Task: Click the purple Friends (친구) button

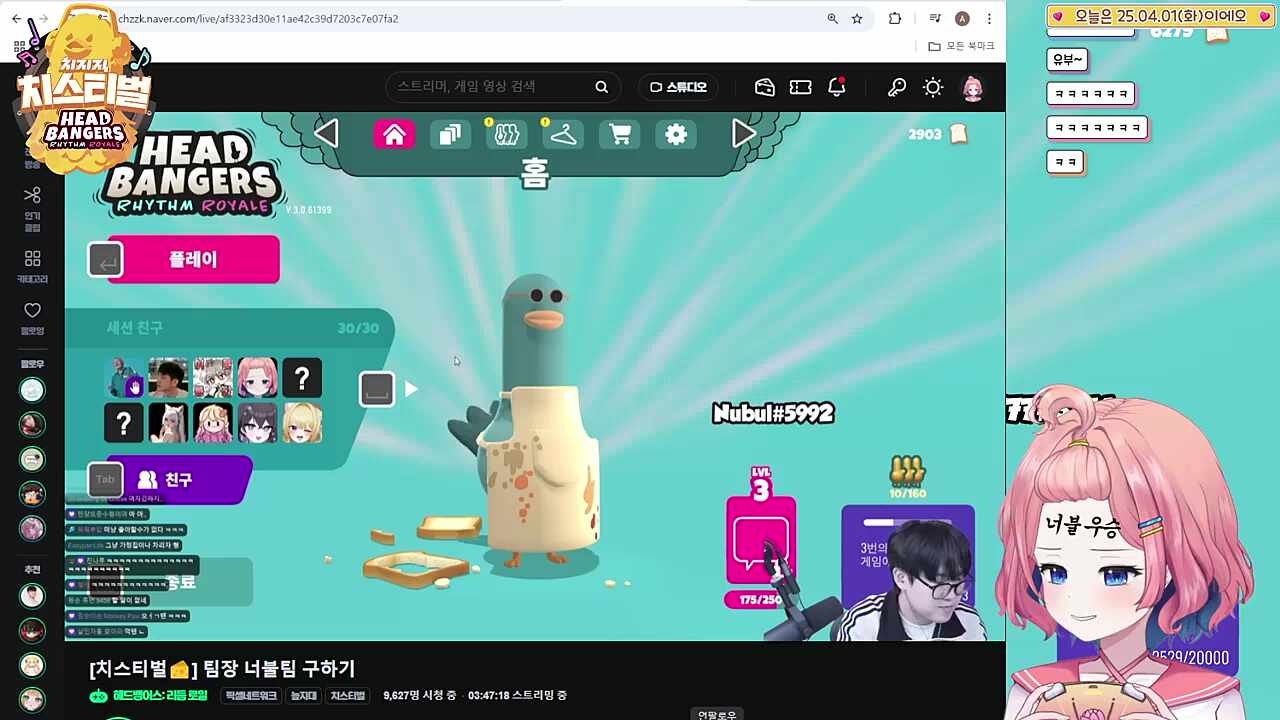Action: tap(178, 480)
